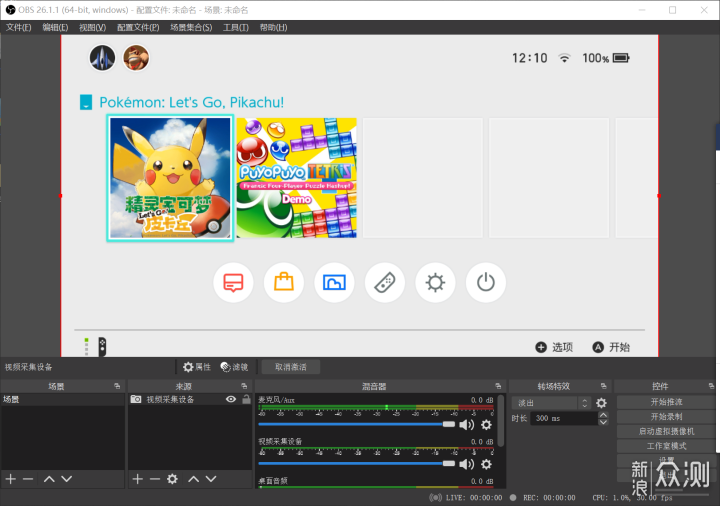The width and height of the screenshot is (720, 506).
Task: Undock the 场景 panel icon
Action: [117, 386]
